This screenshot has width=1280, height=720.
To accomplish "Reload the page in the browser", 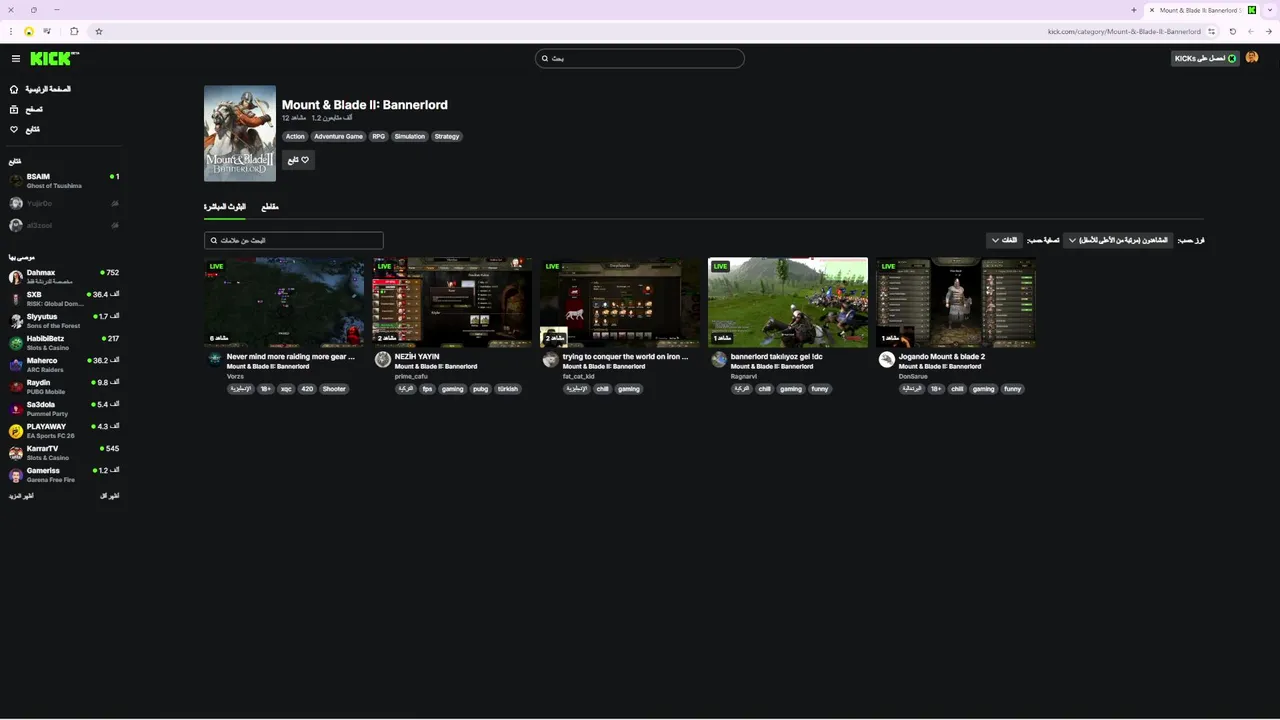I will point(1232,31).
